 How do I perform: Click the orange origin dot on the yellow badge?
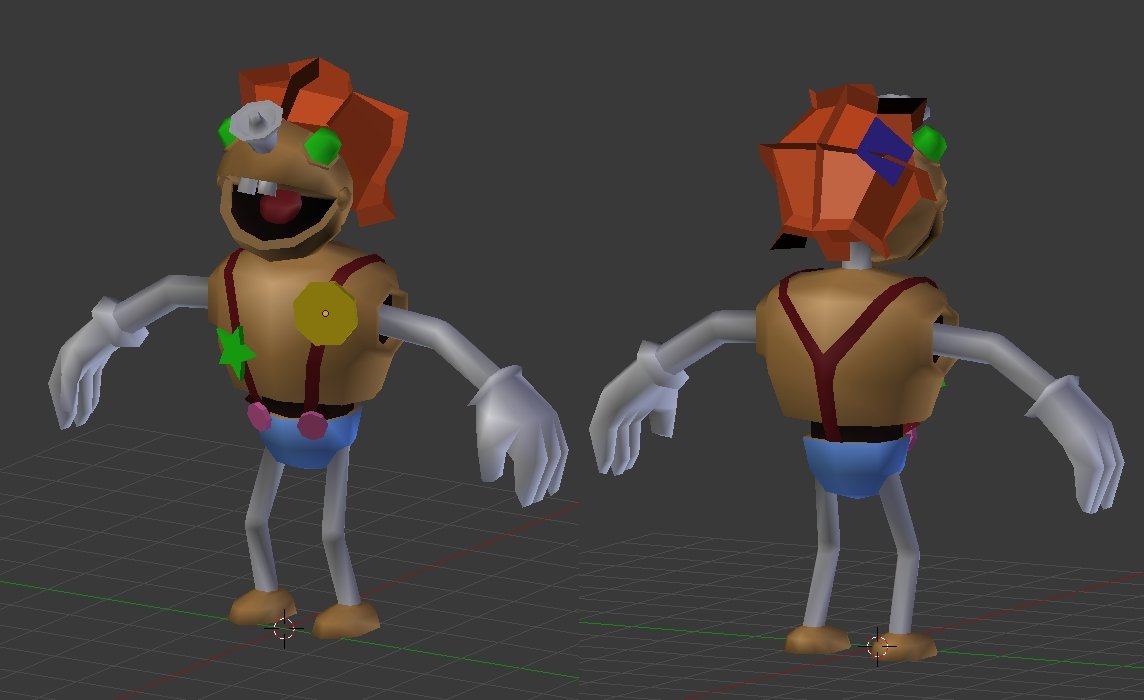325,313
